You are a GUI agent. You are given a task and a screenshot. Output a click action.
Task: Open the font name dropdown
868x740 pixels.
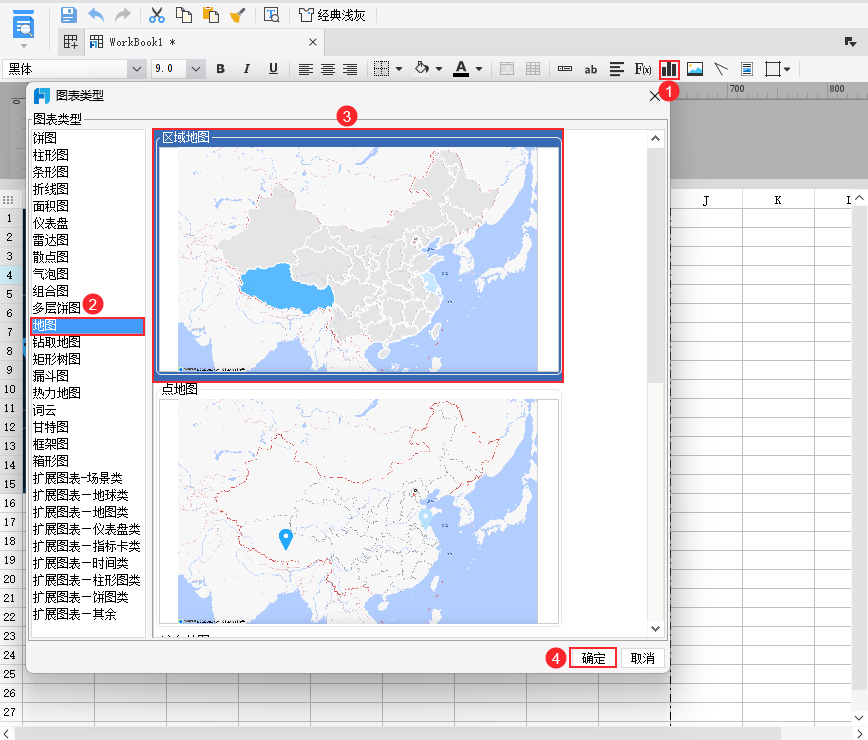click(x=136, y=69)
